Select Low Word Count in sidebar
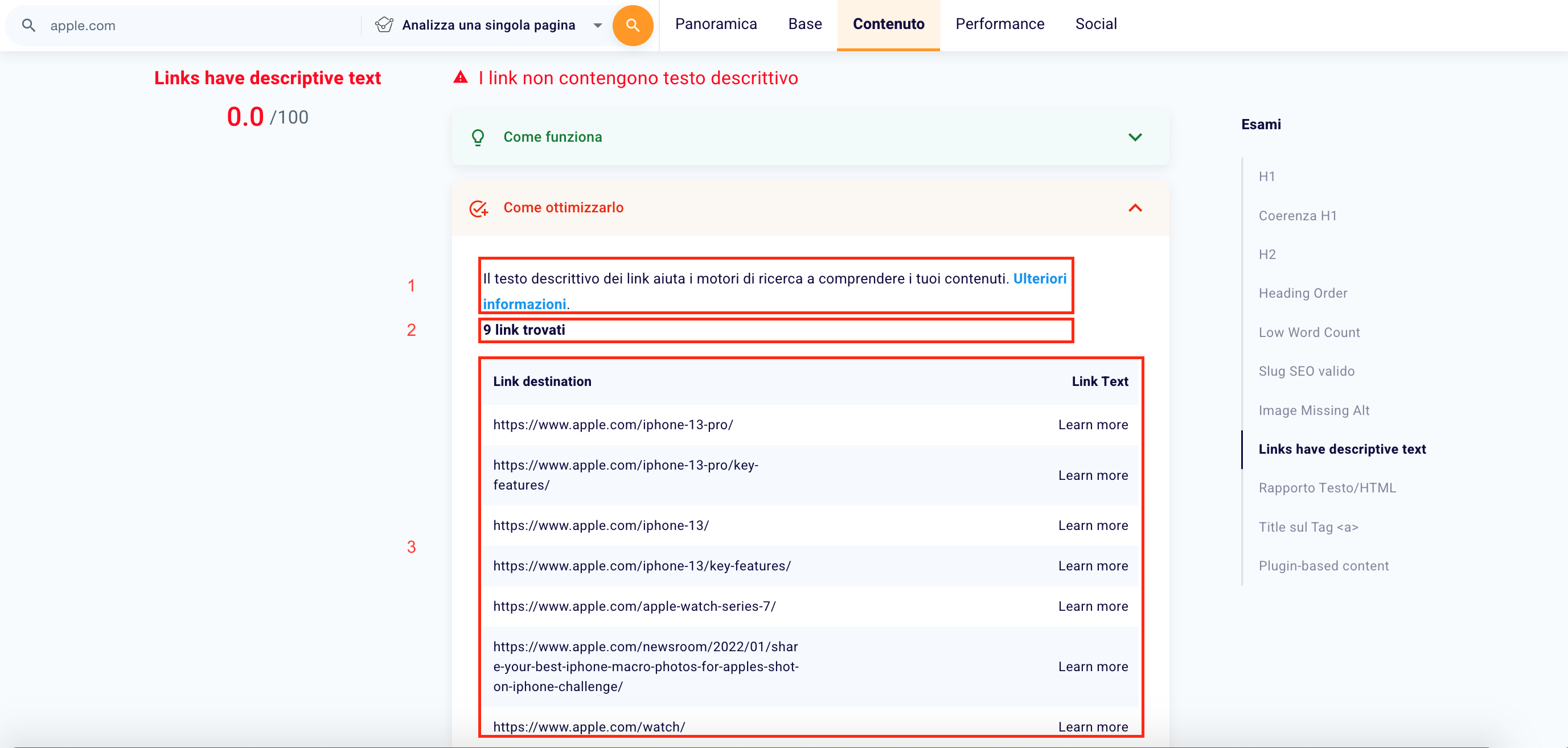1568x748 pixels. [1309, 332]
